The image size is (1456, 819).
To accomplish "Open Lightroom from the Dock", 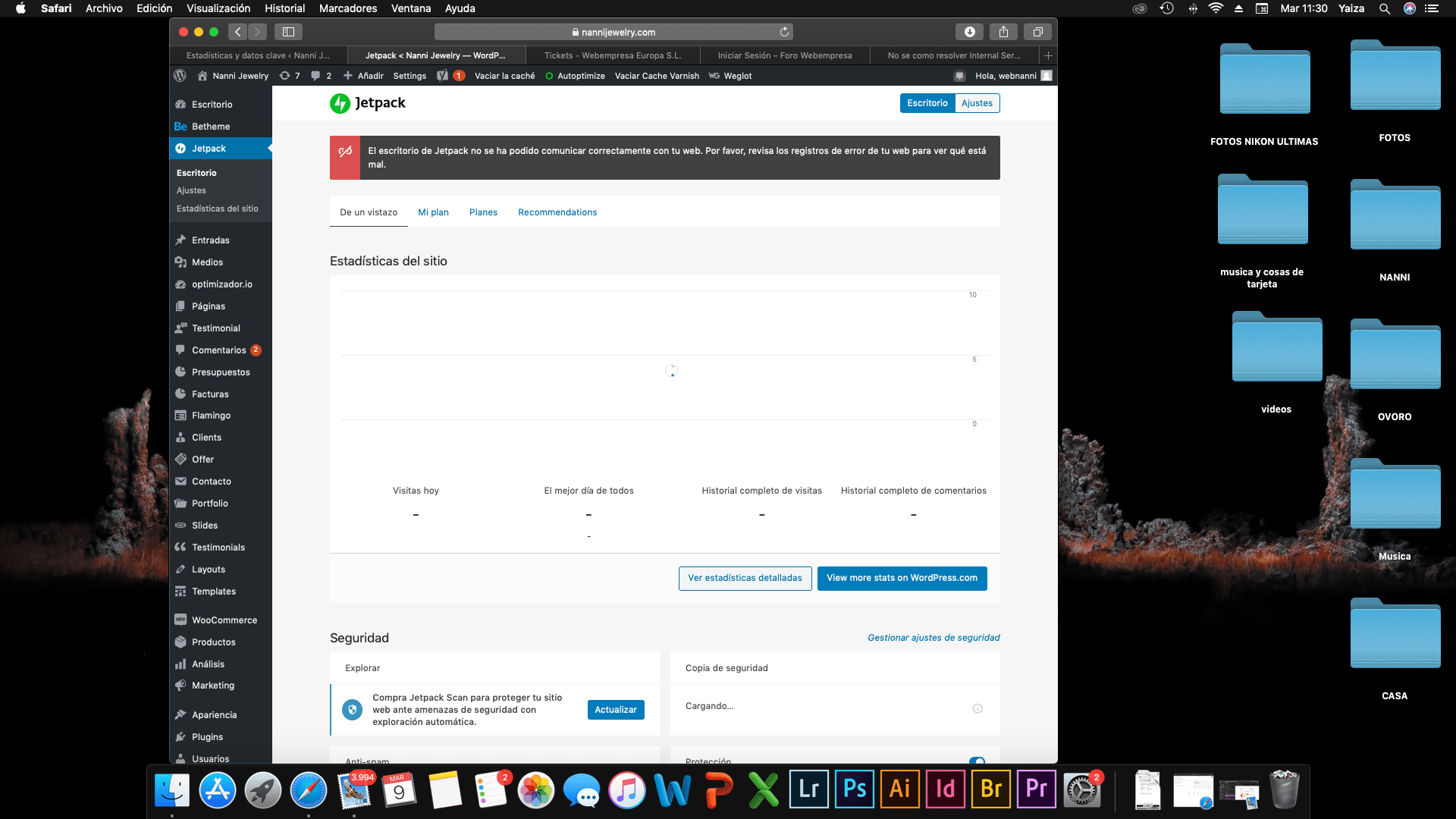I will [809, 789].
